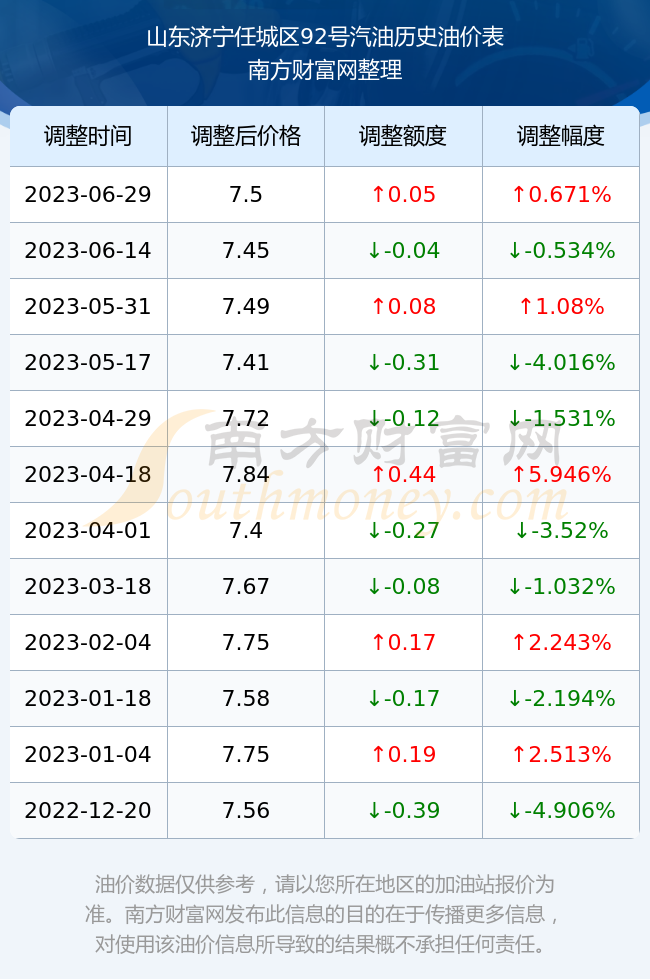Click the 调整额度 column header

tap(403, 136)
